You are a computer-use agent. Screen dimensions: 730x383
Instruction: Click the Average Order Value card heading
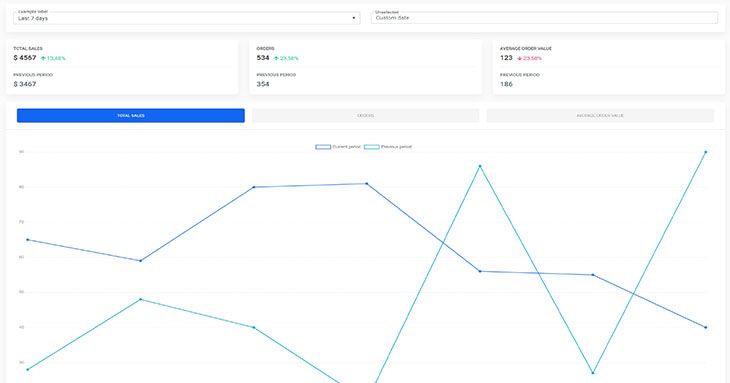[x=526, y=48]
